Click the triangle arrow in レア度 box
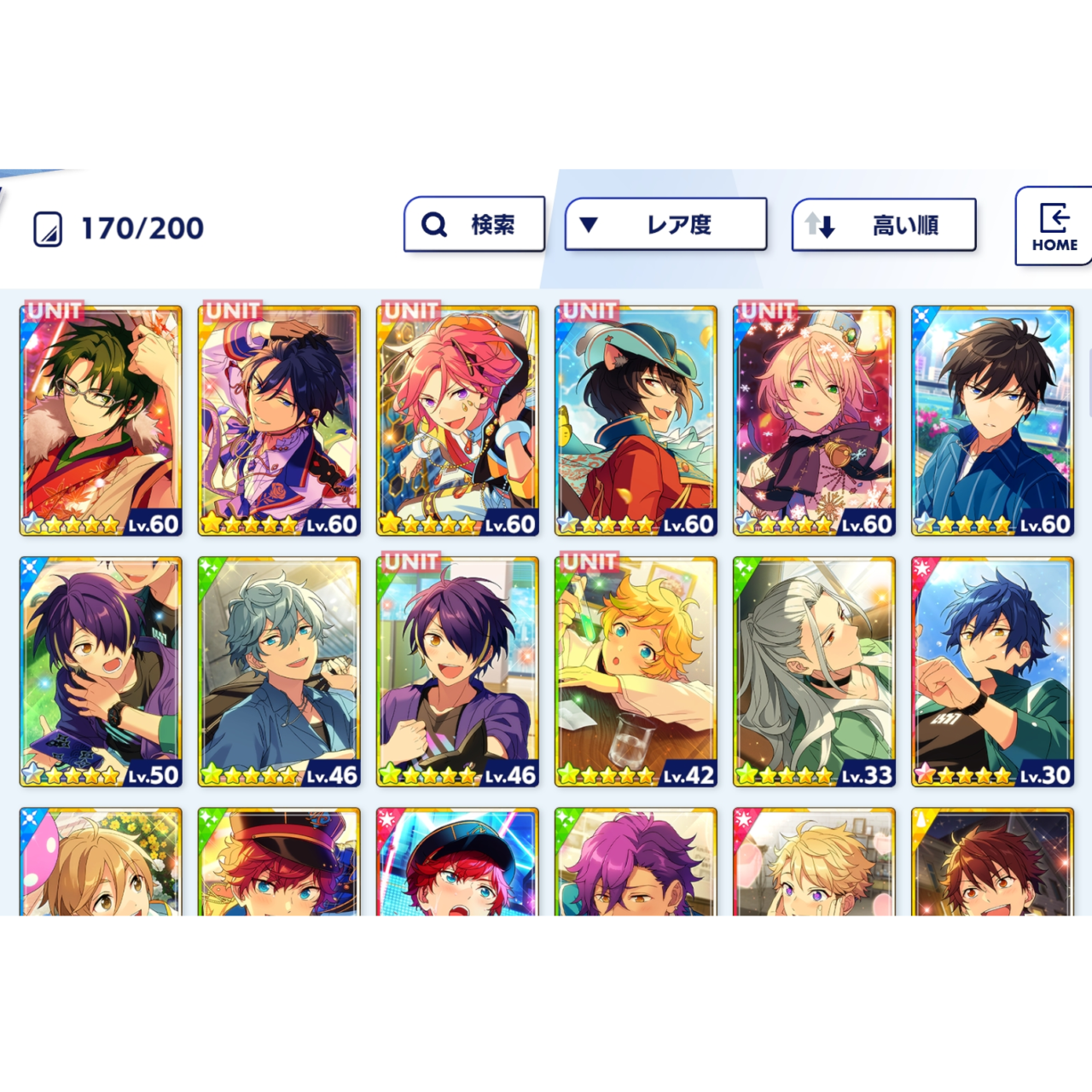Viewport: 1092px width, 1092px height. pos(588,224)
